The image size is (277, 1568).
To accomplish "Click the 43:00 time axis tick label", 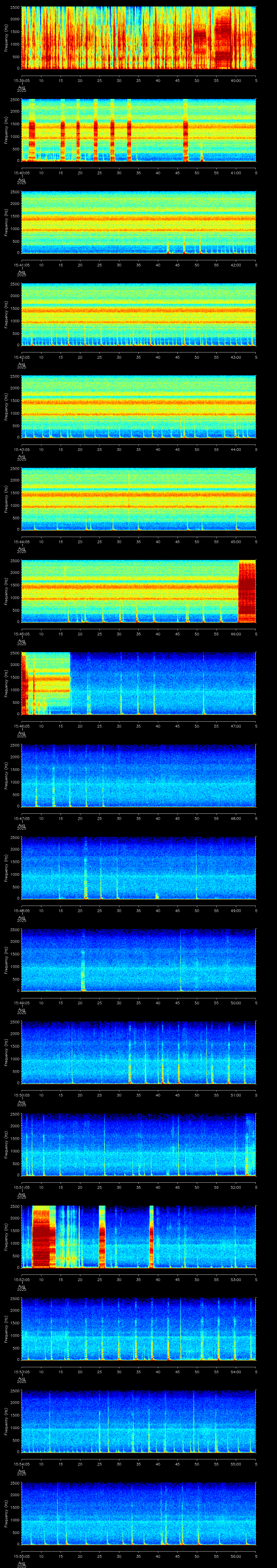I will [x=236, y=357].
